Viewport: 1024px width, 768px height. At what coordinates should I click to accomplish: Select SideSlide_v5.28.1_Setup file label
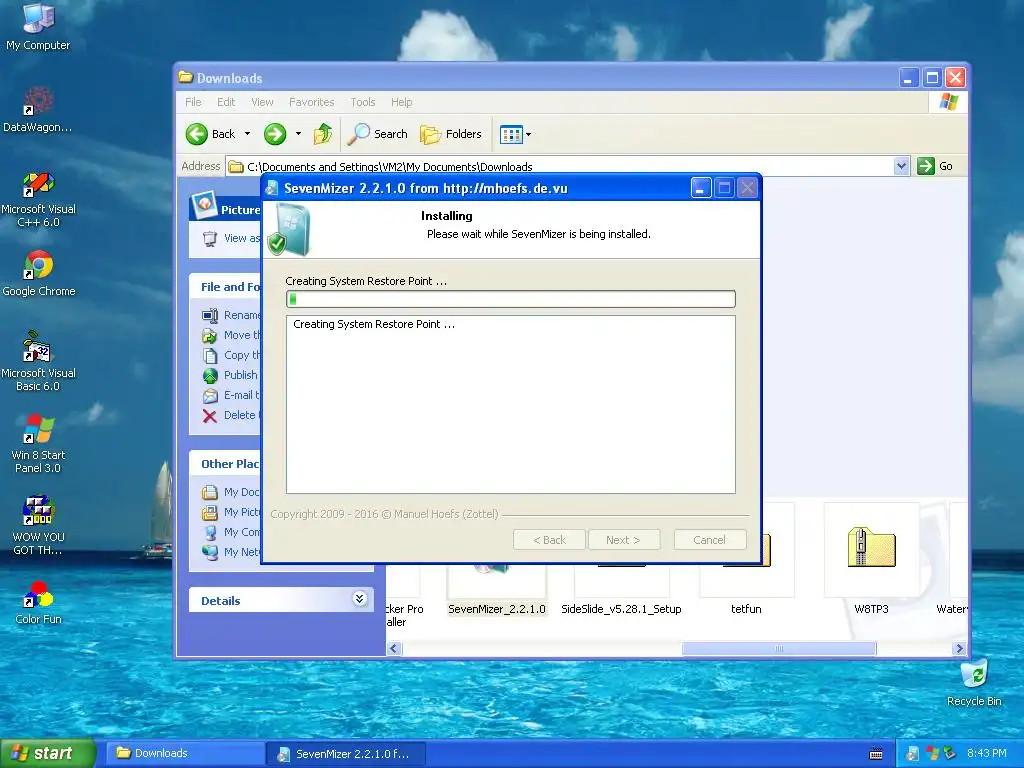621,609
